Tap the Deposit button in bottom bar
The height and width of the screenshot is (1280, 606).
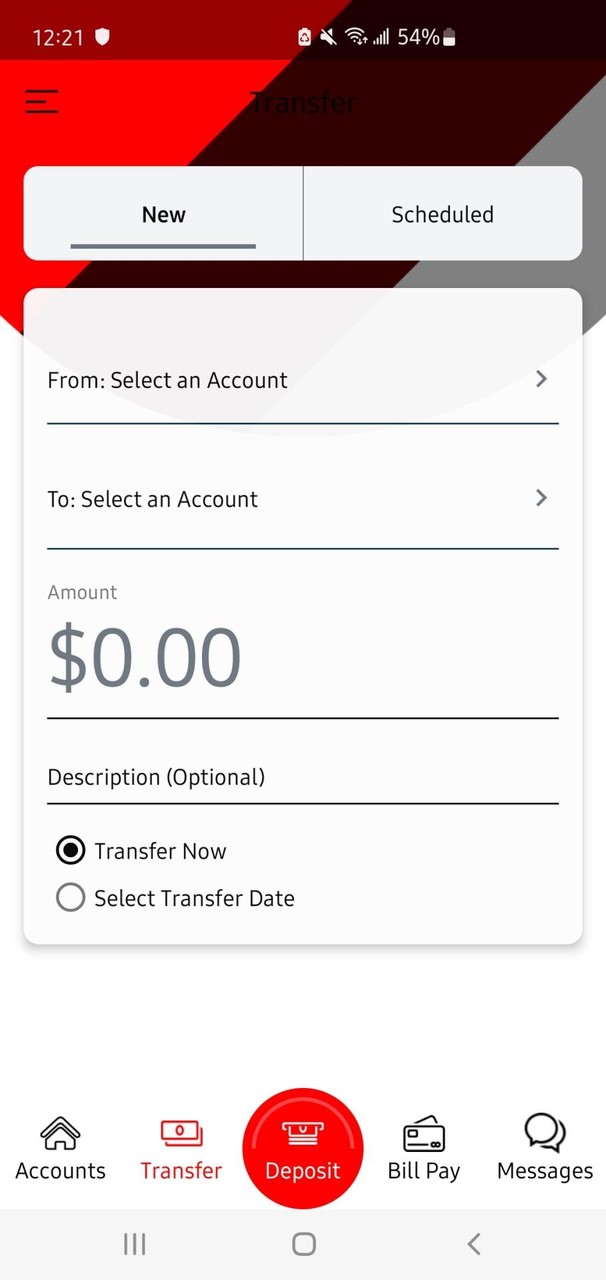pos(303,1148)
